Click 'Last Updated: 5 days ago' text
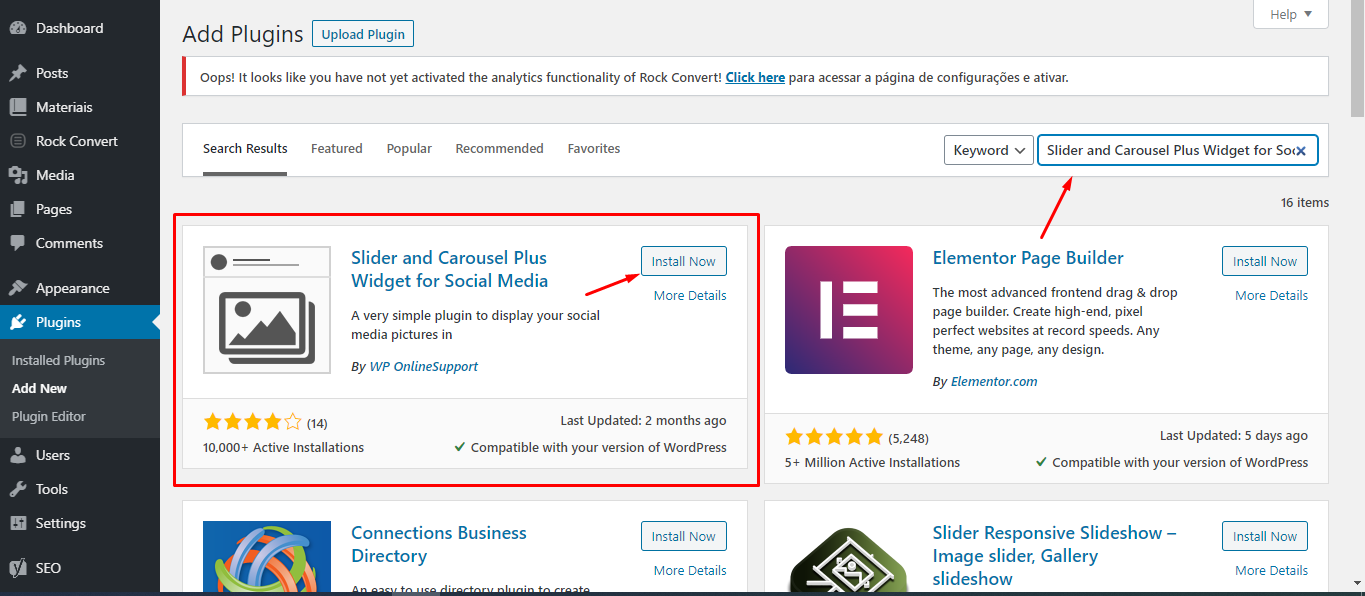 click(1234, 436)
